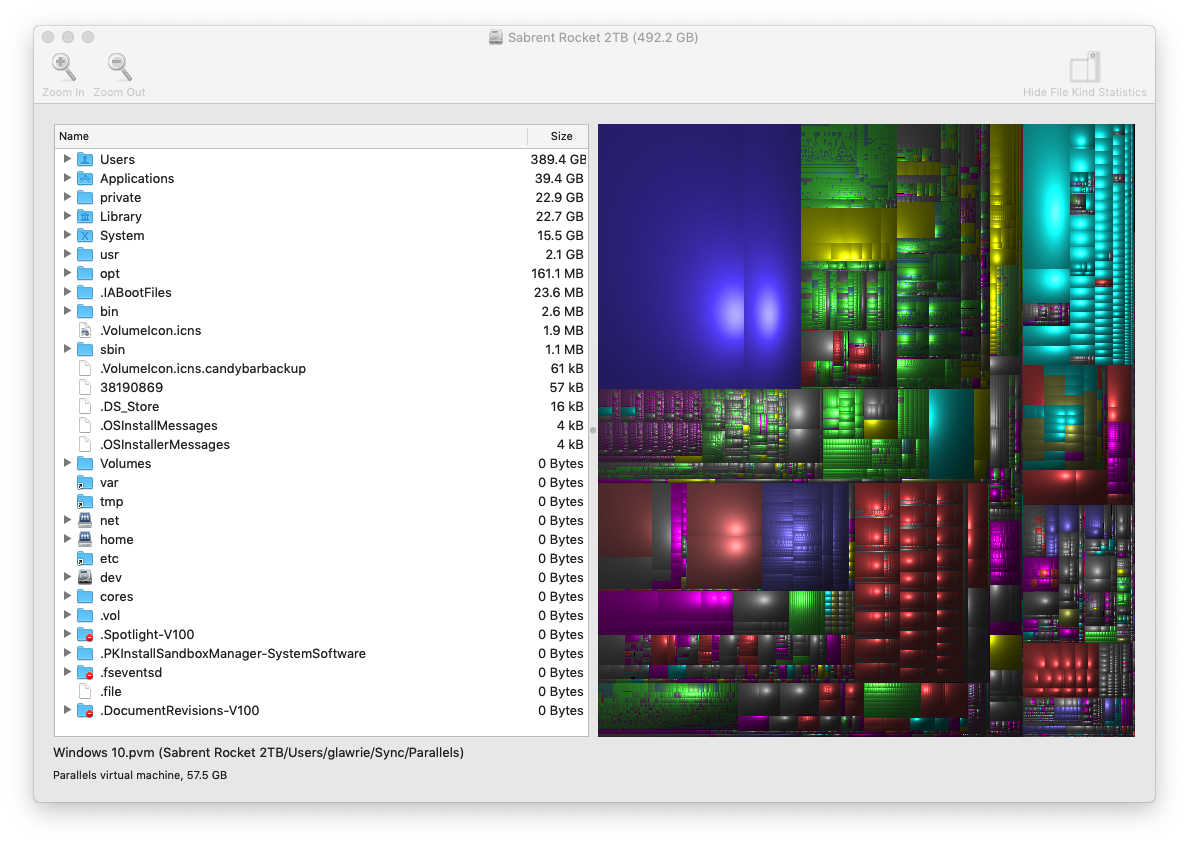Select the .VolumeIcon.icns document icon
The height and width of the screenshot is (844, 1189).
(85, 330)
